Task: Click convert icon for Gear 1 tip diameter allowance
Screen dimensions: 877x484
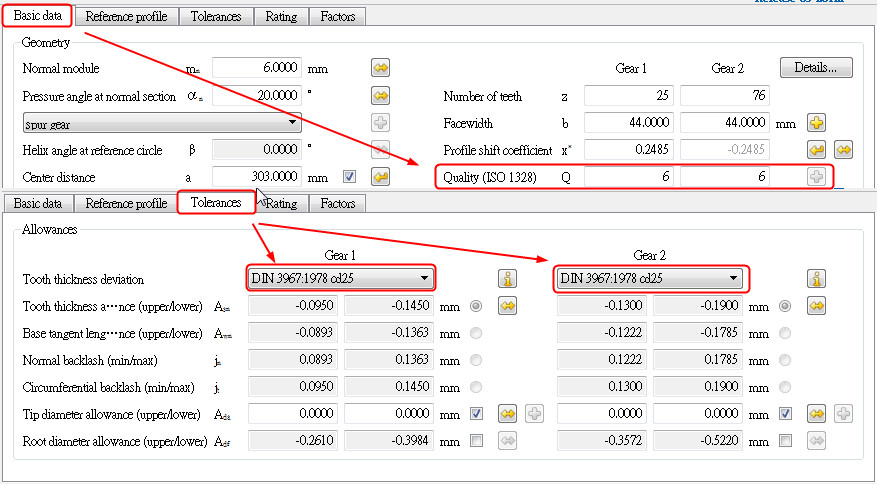Action: coord(507,414)
